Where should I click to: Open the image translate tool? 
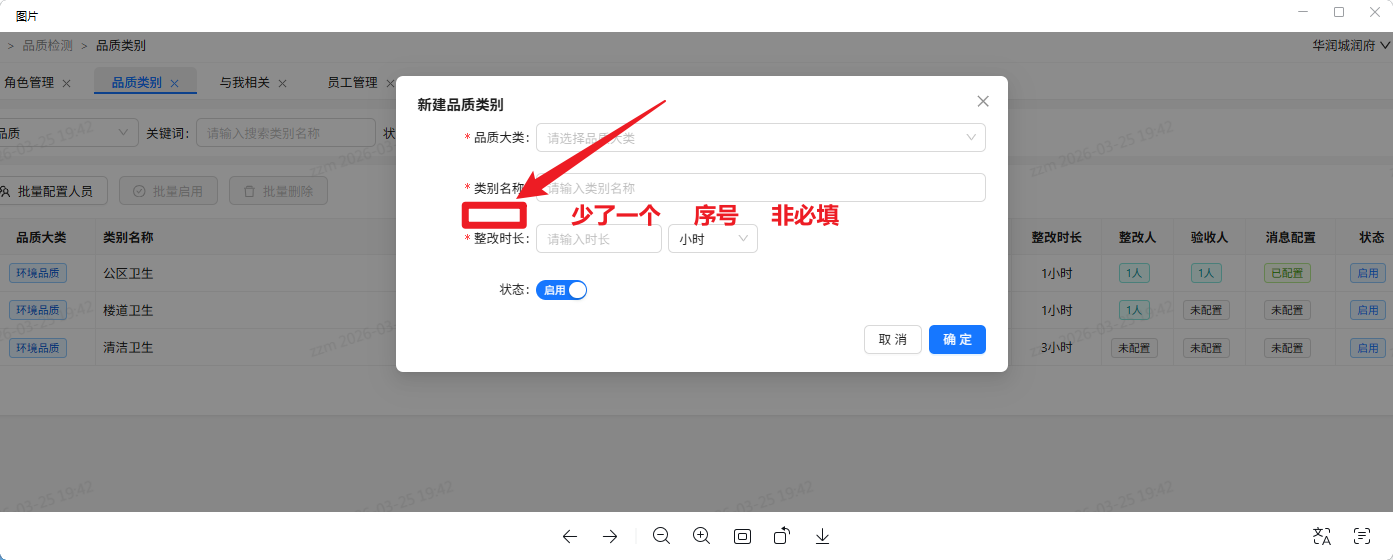[x=1322, y=536]
